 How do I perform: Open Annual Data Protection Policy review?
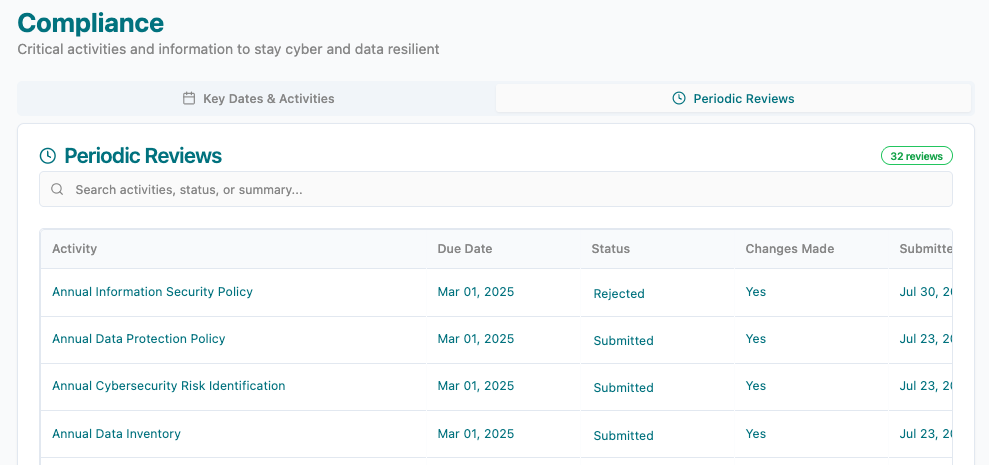(x=138, y=339)
